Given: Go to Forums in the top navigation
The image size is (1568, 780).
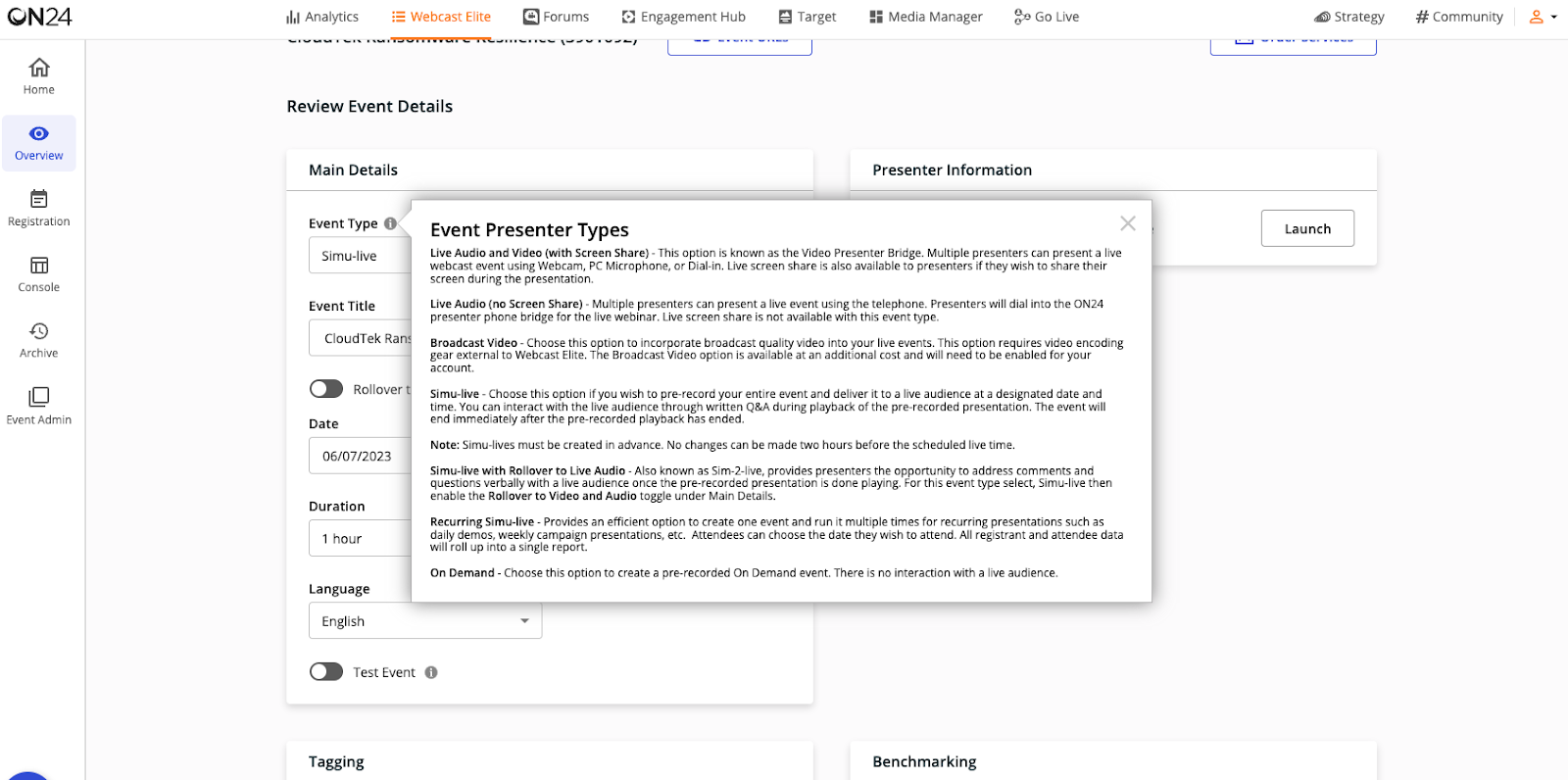Looking at the screenshot, I should coord(556,17).
